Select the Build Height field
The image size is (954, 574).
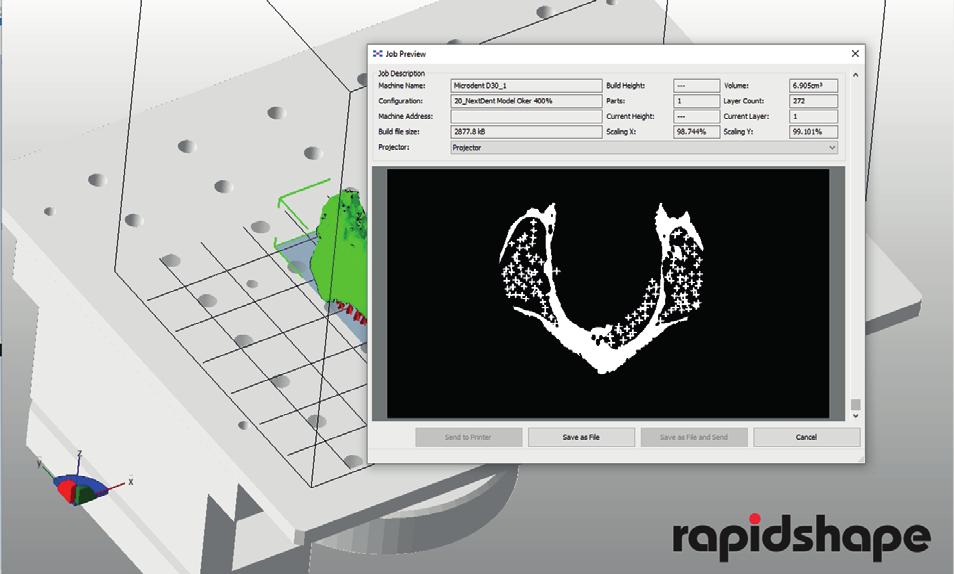(696, 86)
